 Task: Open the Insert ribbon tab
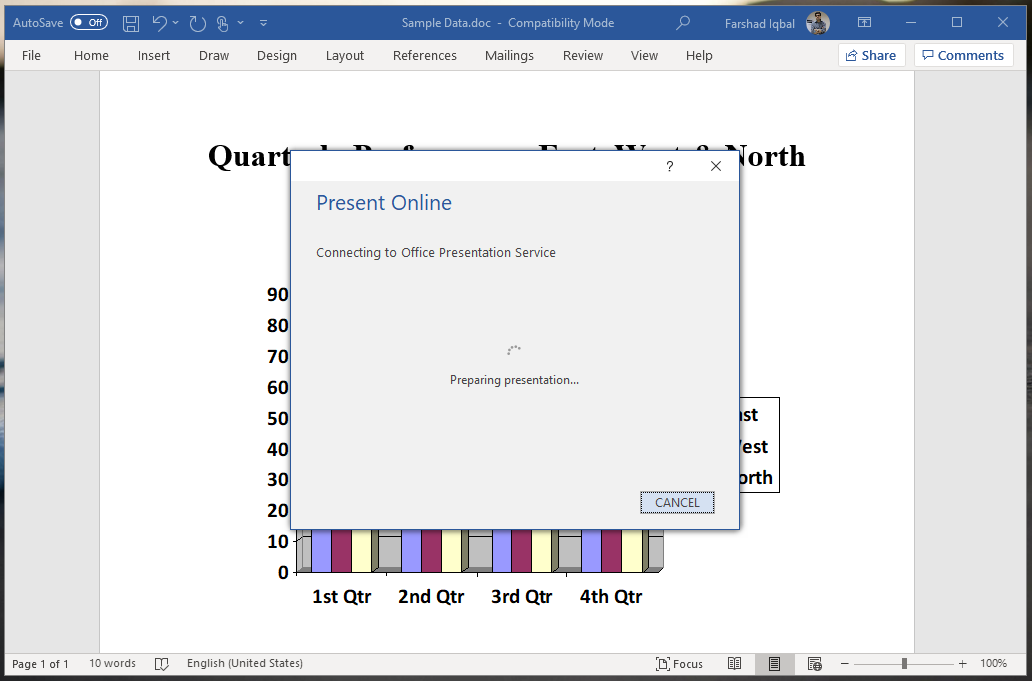[x=154, y=56]
